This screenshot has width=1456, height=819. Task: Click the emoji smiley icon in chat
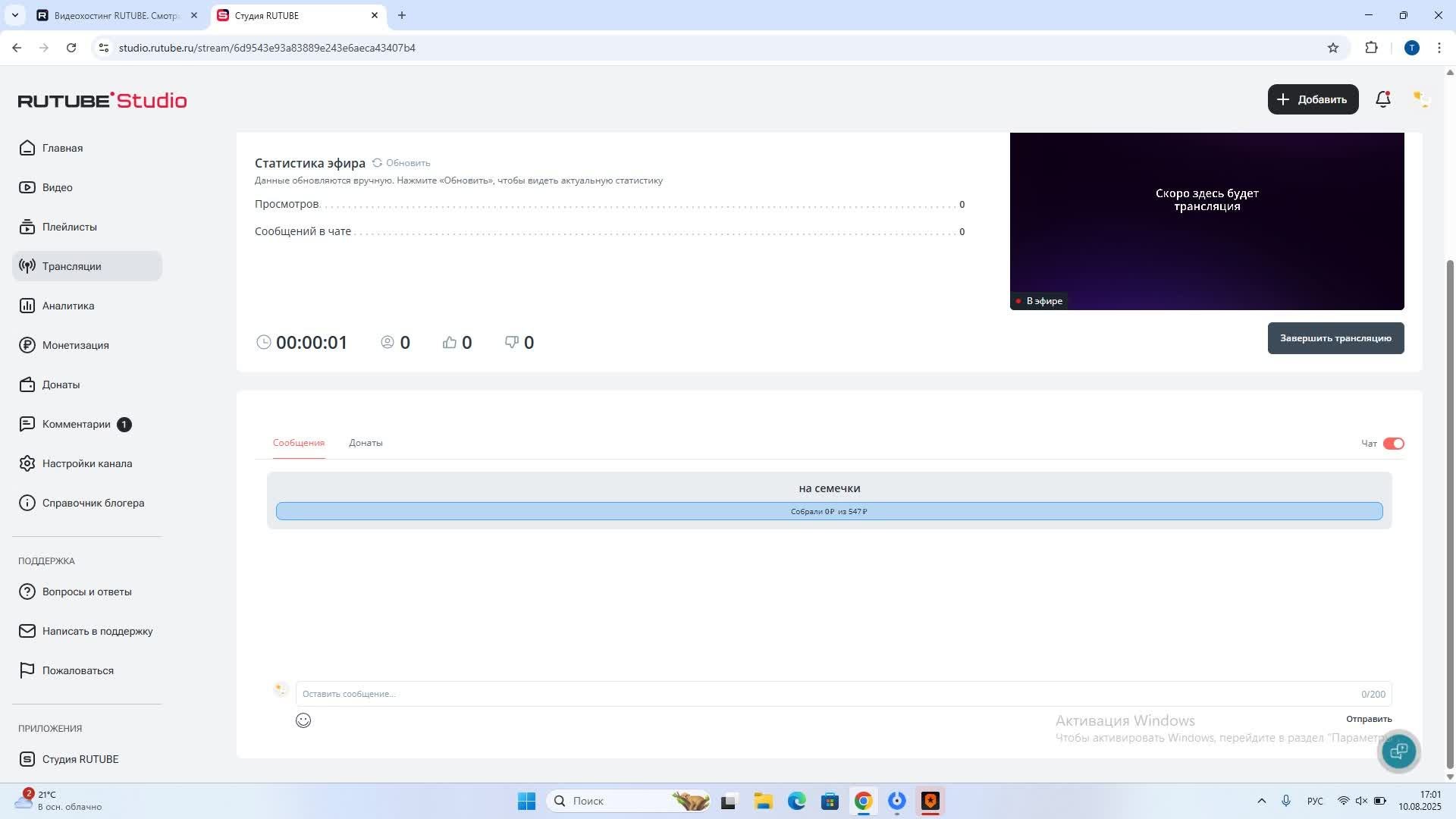click(x=303, y=720)
